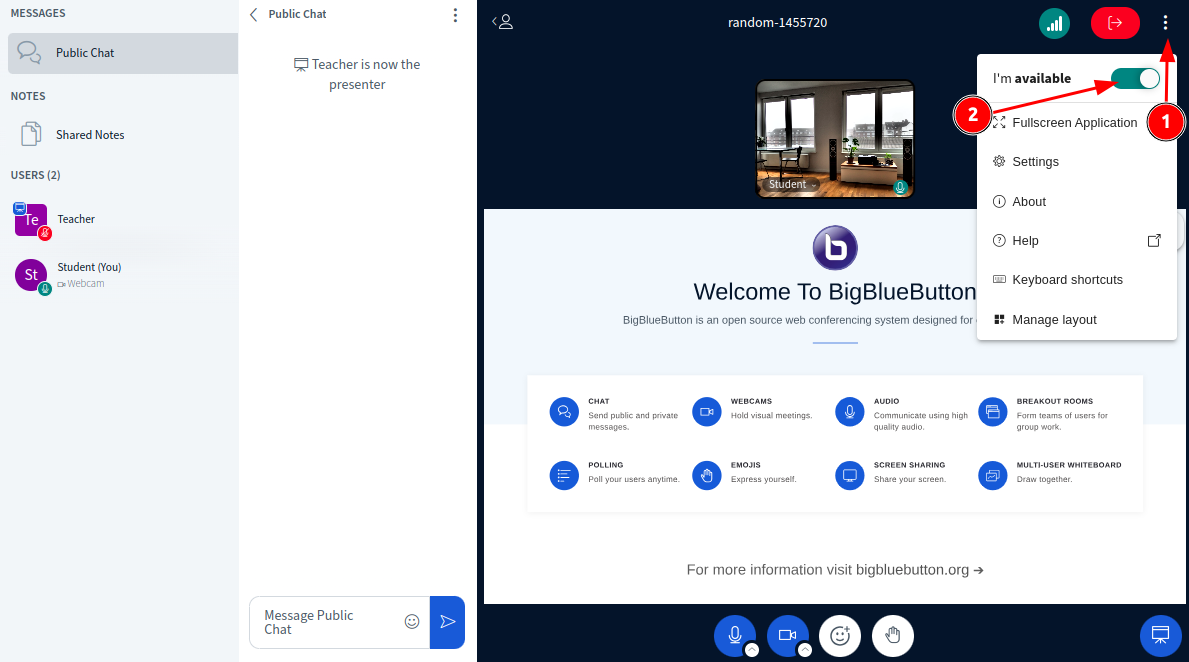Mute the microphone button
Screen dimensions: 1189x662
(x=734, y=634)
